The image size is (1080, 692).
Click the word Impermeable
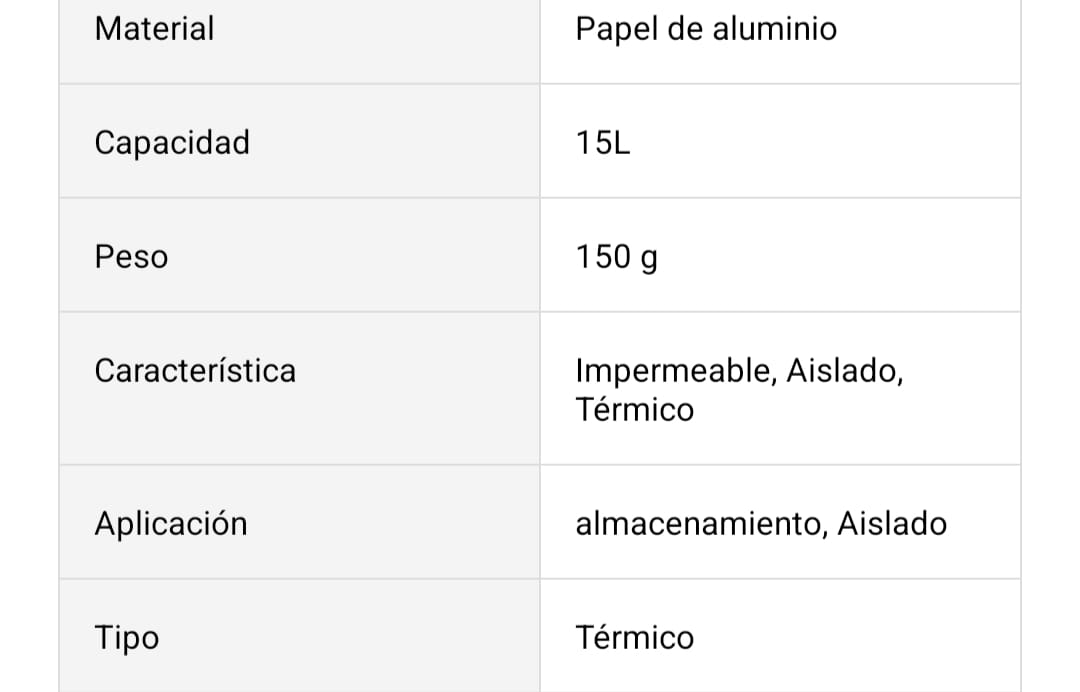pyautogui.click(x=673, y=370)
